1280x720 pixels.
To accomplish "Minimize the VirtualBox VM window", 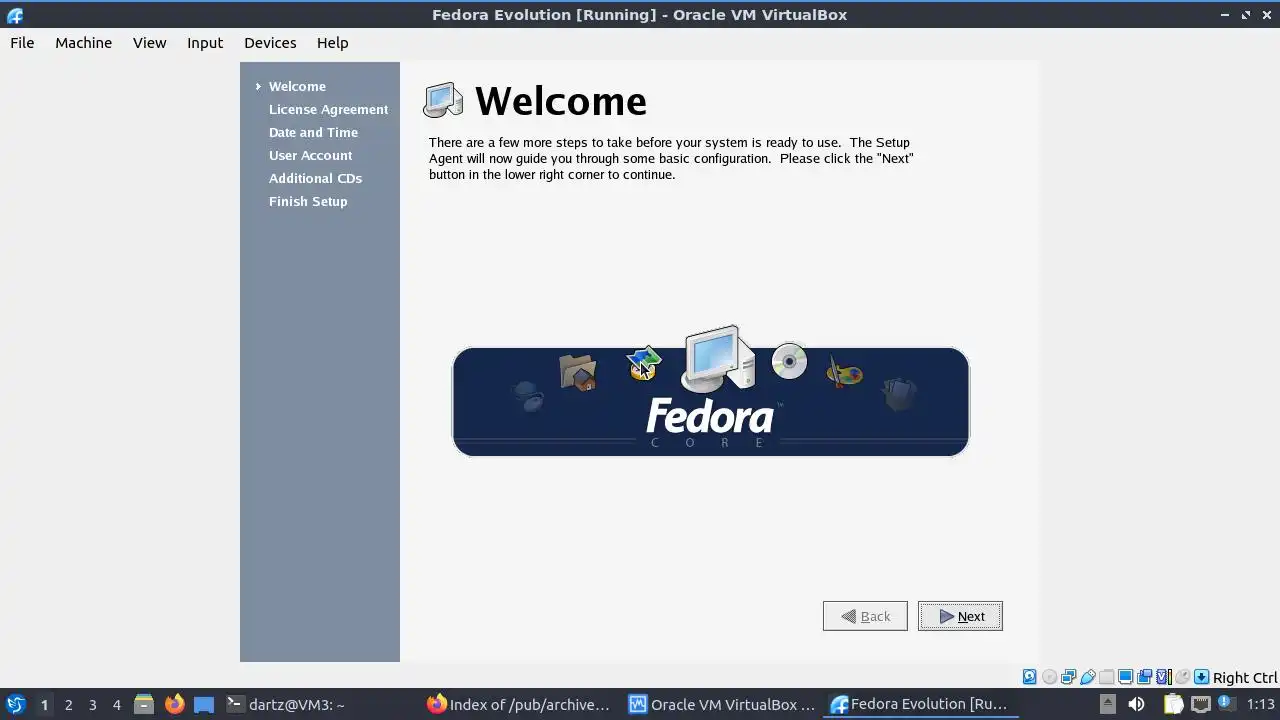I will coord(1225,15).
